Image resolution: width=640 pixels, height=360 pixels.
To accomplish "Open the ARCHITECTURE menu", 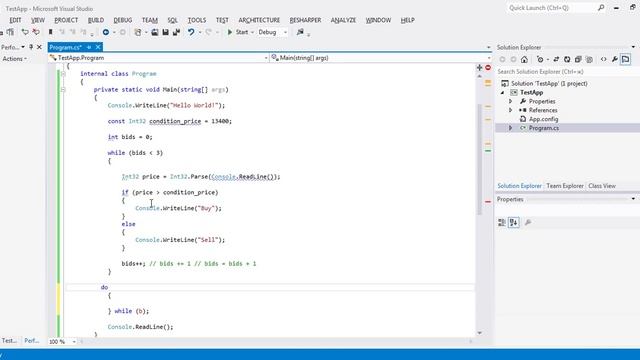I will click(259, 20).
